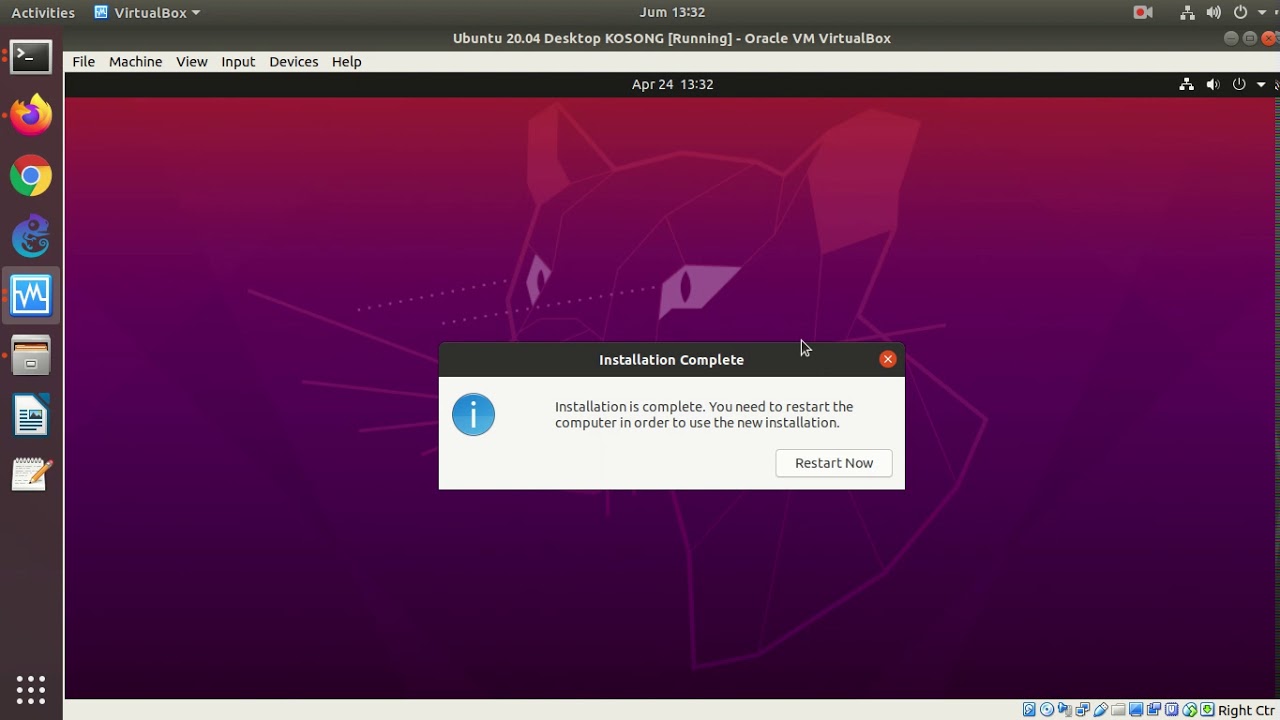Open the Files manager from the dock
Image resolution: width=1280 pixels, height=720 pixels.
point(31,356)
